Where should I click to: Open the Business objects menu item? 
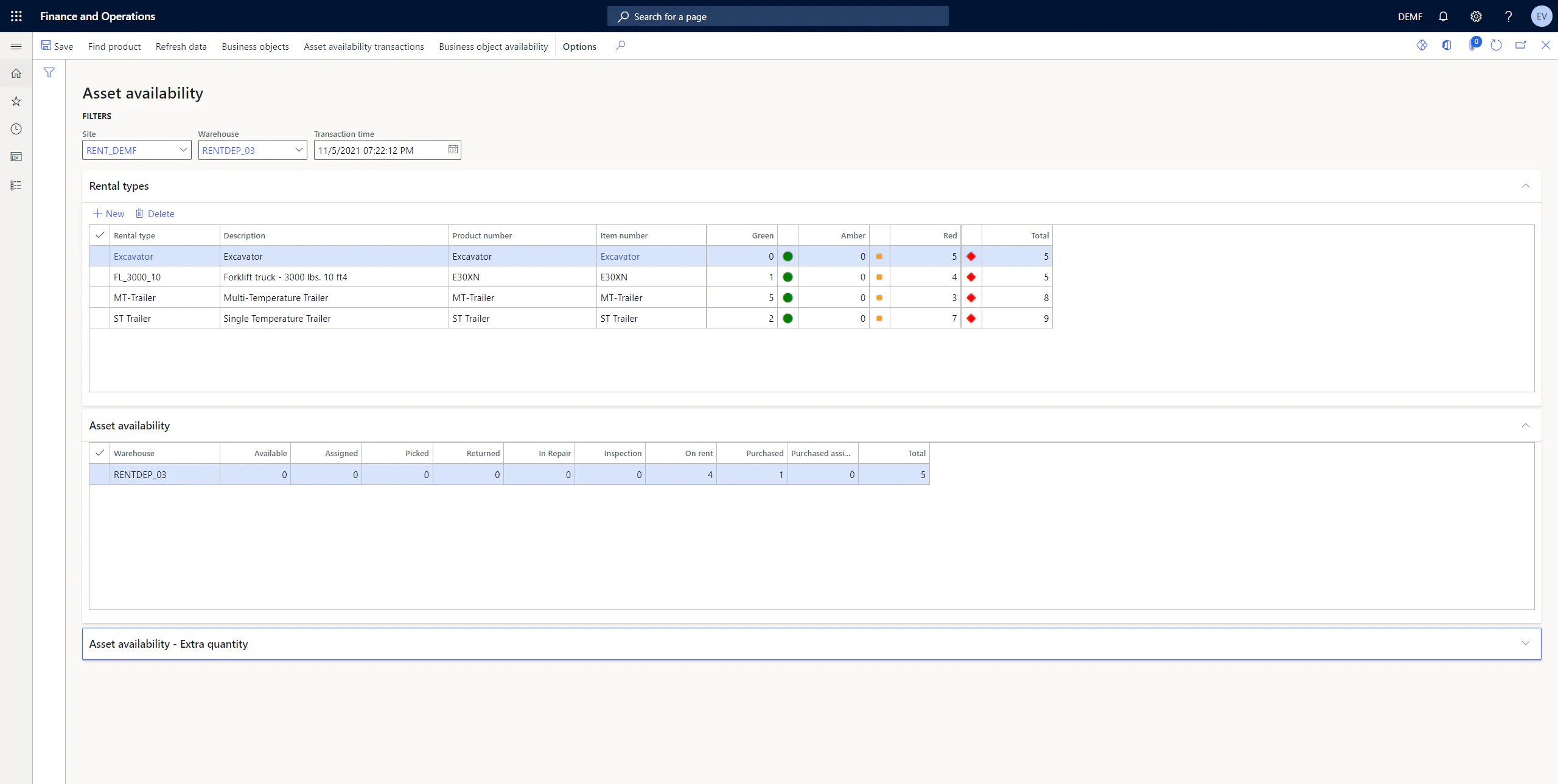255,47
